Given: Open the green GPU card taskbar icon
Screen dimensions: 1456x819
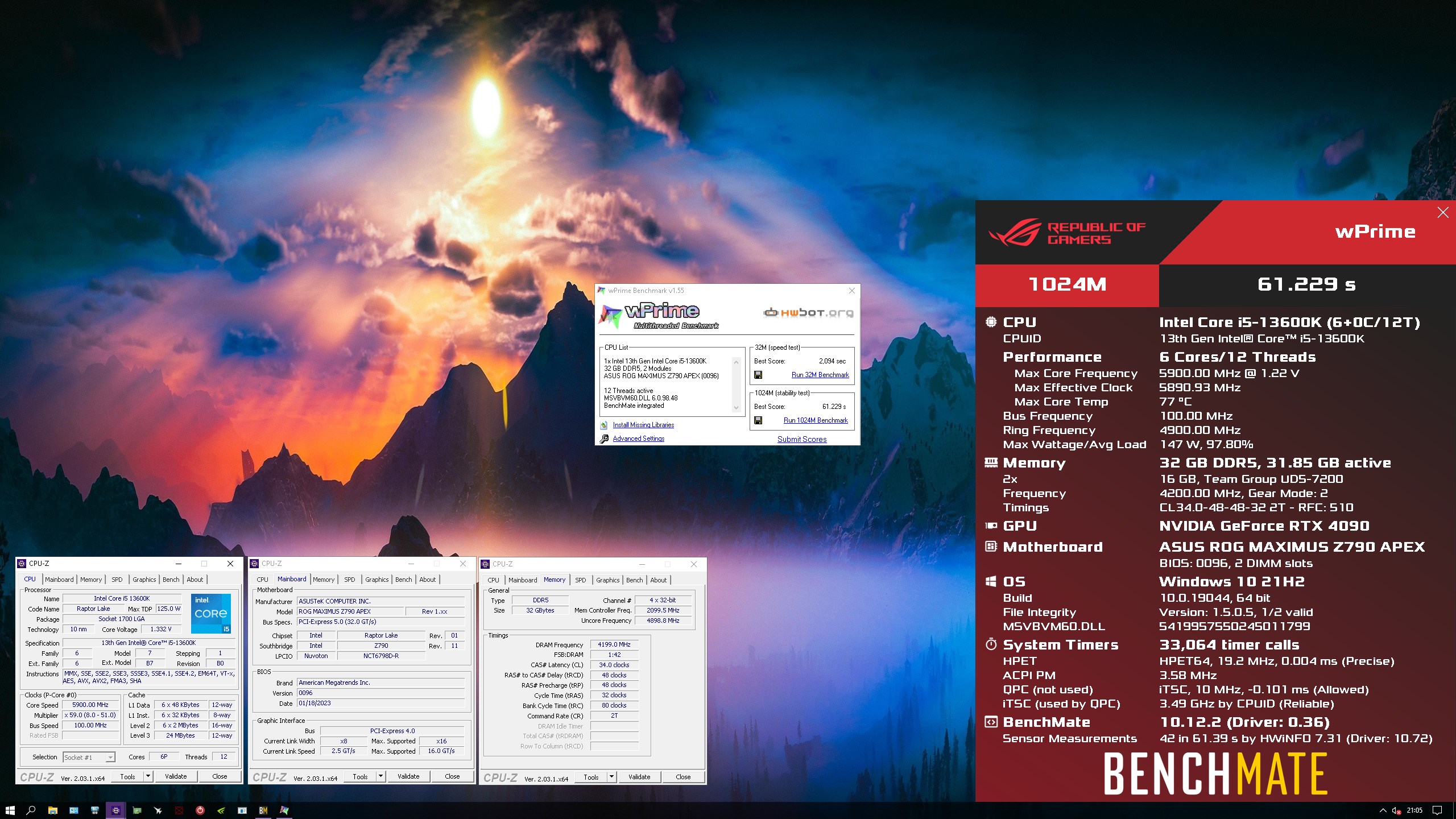Looking at the screenshot, I should pos(136,810).
